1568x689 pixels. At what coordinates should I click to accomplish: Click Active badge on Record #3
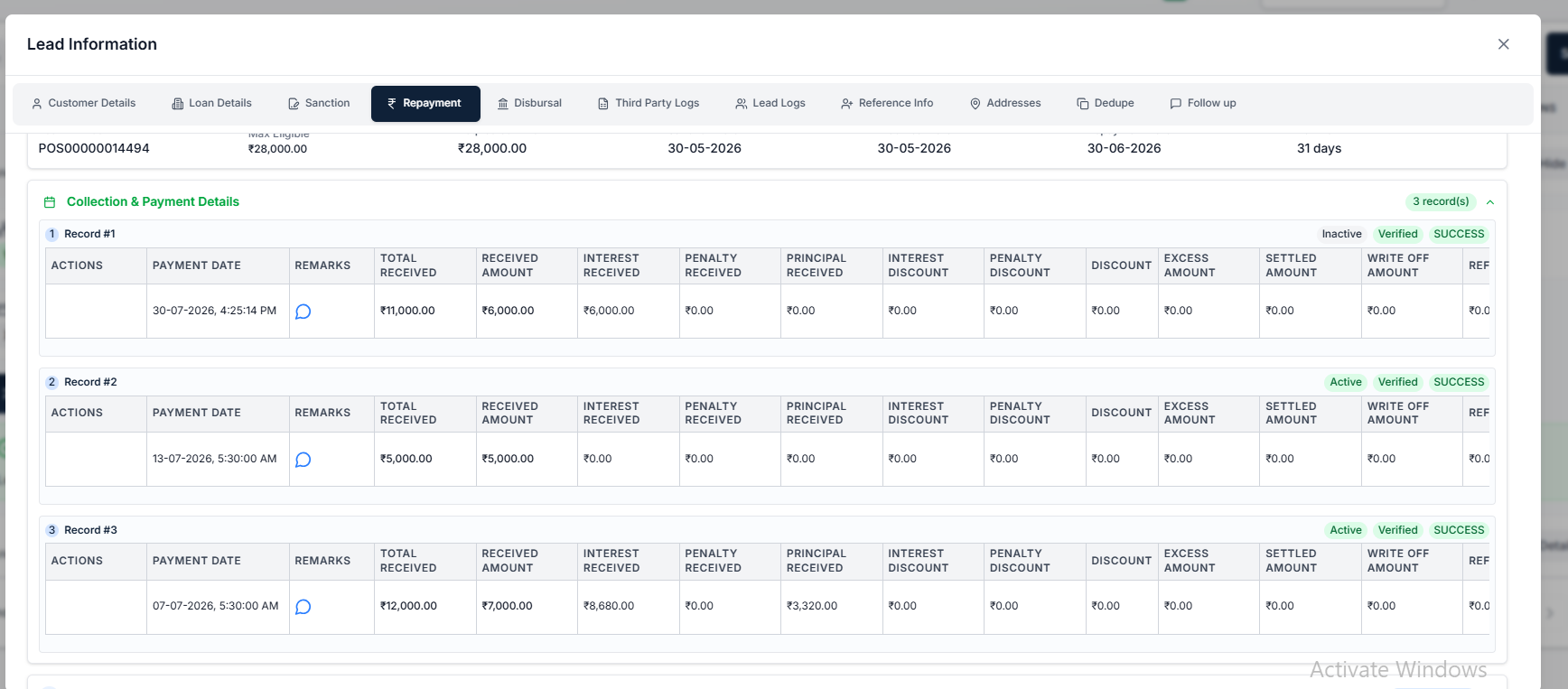pyautogui.click(x=1346, y=530)
